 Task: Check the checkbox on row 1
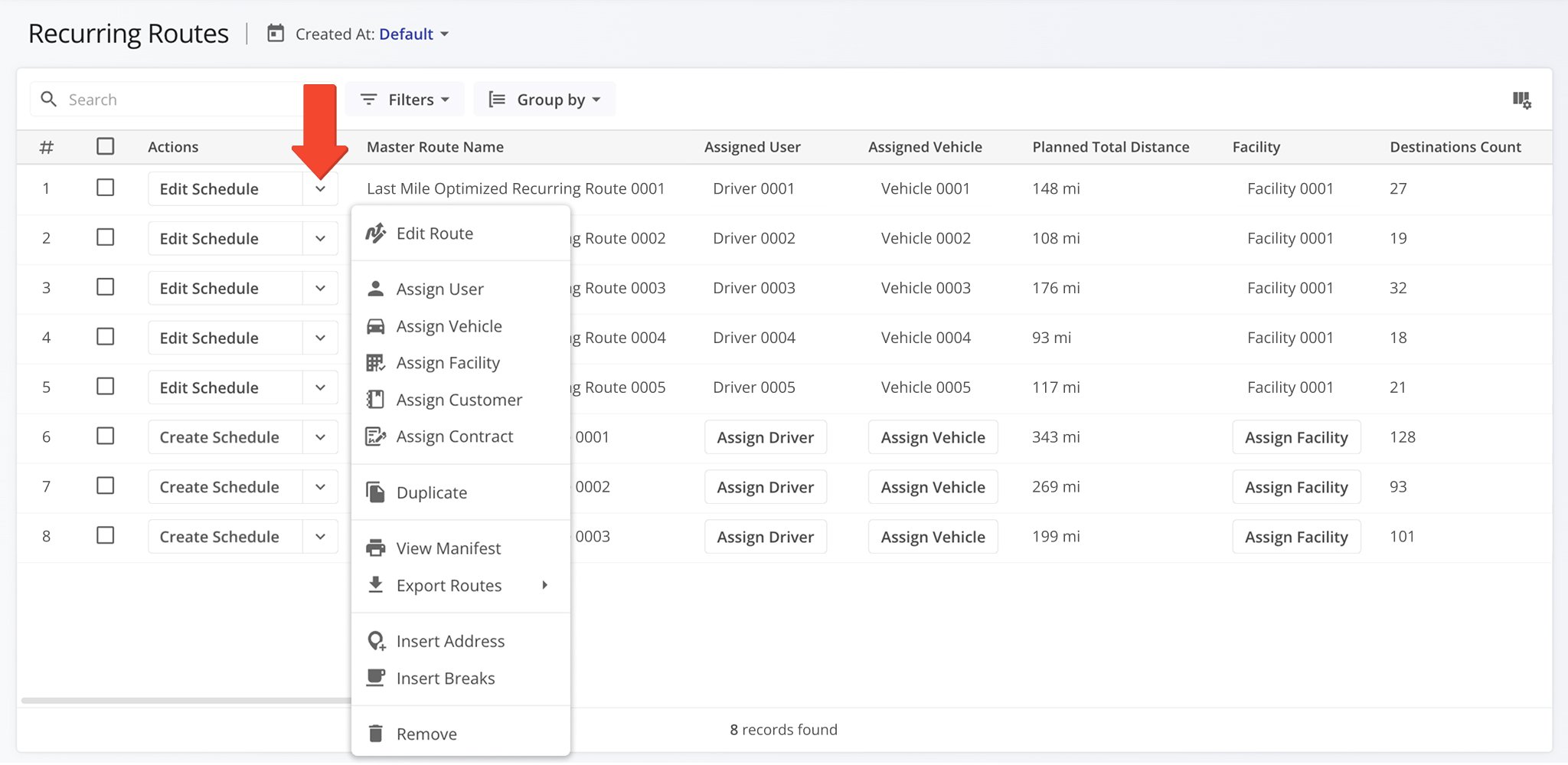coord(106,188)
